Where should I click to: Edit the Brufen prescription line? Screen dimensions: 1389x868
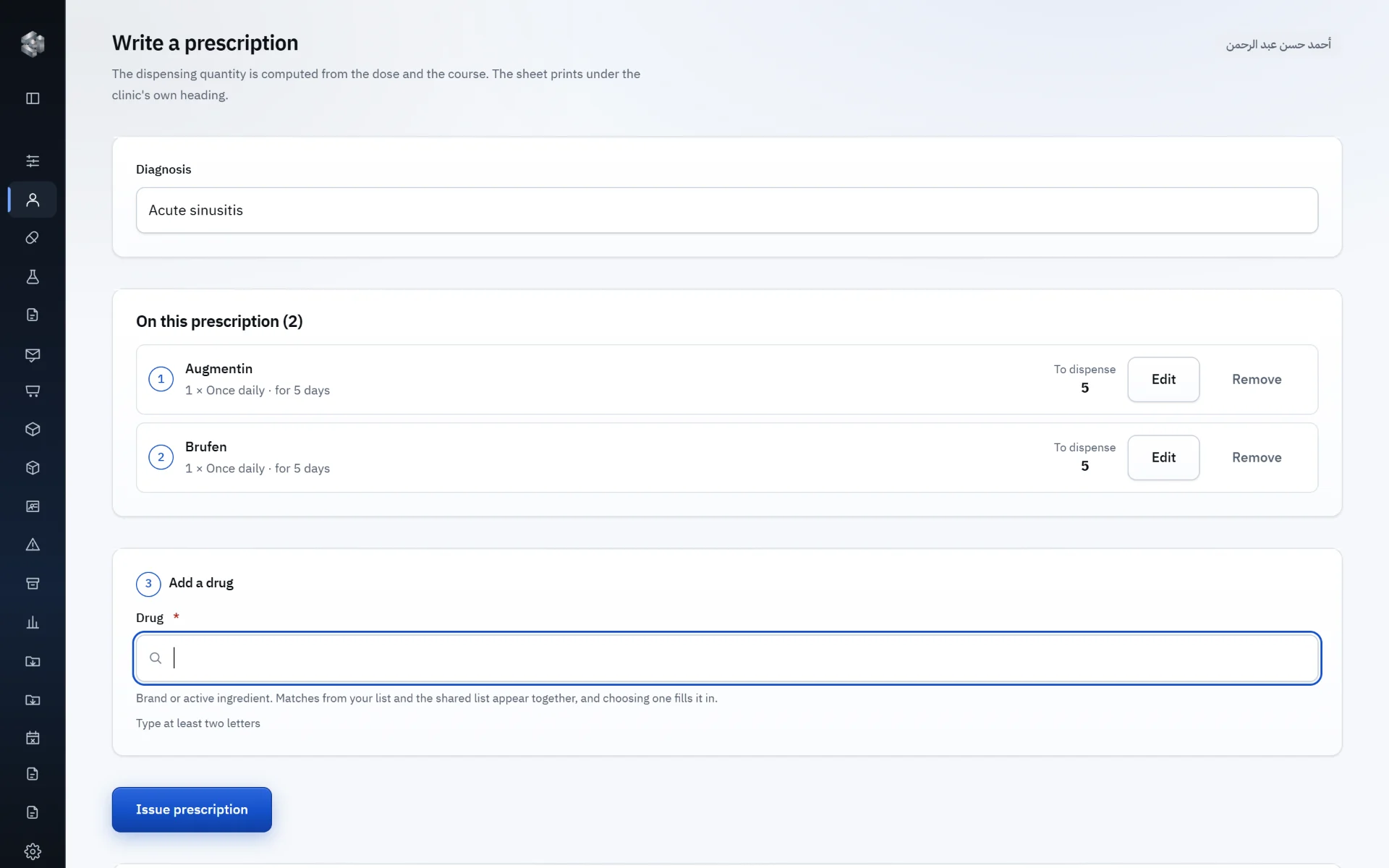[x=1163, y=457]
